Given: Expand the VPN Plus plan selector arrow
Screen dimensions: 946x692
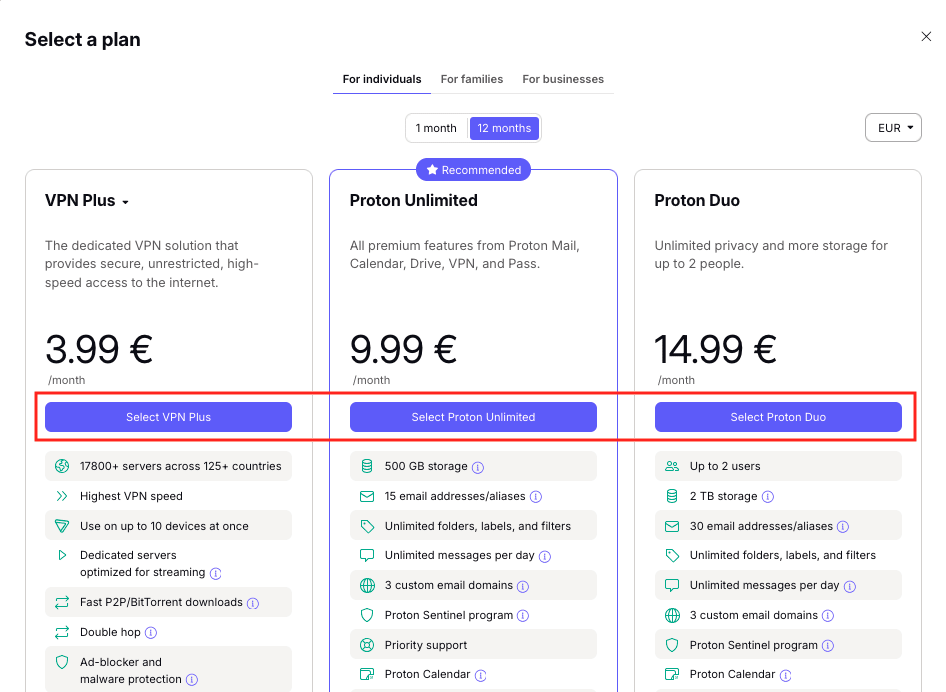Looking at the screenshot, I should tap(125, 202).
